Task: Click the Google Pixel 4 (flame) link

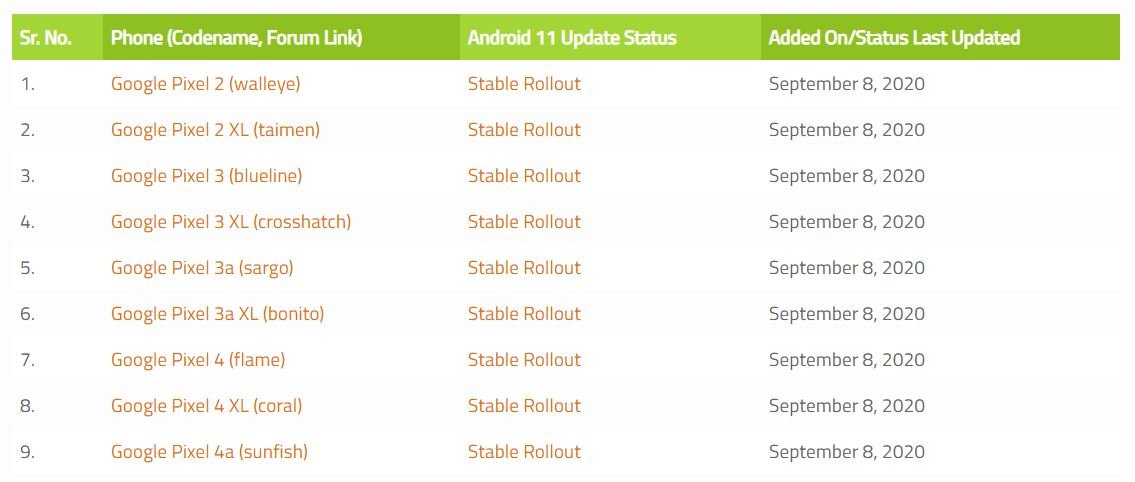Action: tap(198, 360)
